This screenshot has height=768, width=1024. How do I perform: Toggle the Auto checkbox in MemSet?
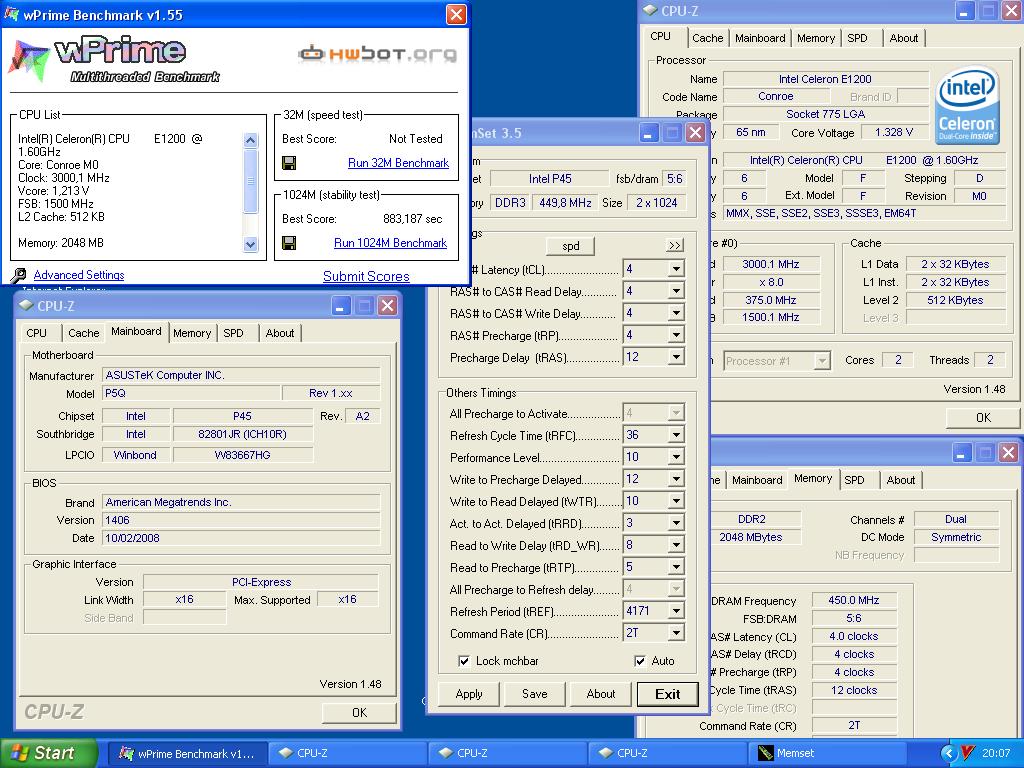coord(640,661)
